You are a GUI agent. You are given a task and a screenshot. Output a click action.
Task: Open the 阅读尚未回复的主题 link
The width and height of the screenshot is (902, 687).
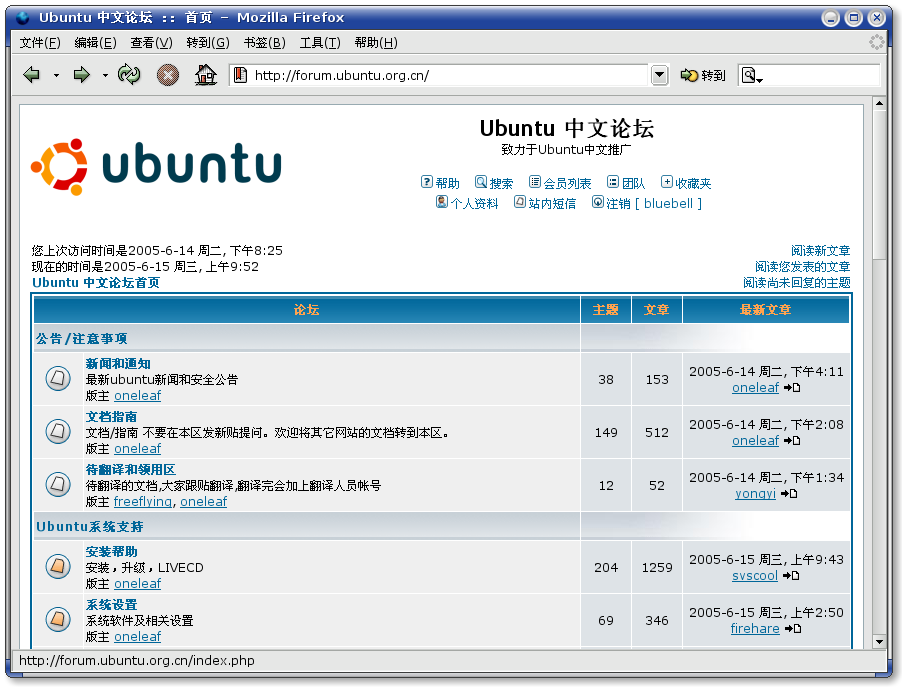pyautogui.click(x=797, y=283)
